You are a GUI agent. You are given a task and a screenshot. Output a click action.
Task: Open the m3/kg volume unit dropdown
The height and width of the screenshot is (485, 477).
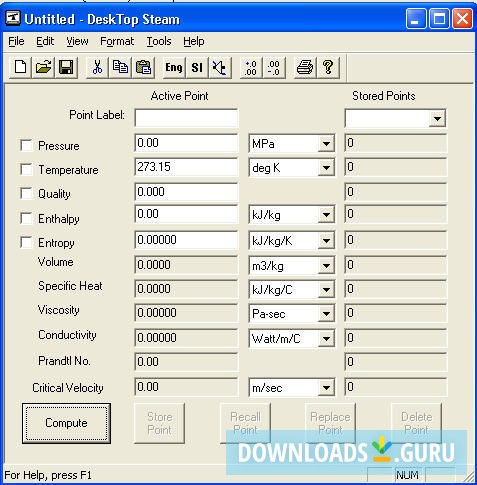326,266
